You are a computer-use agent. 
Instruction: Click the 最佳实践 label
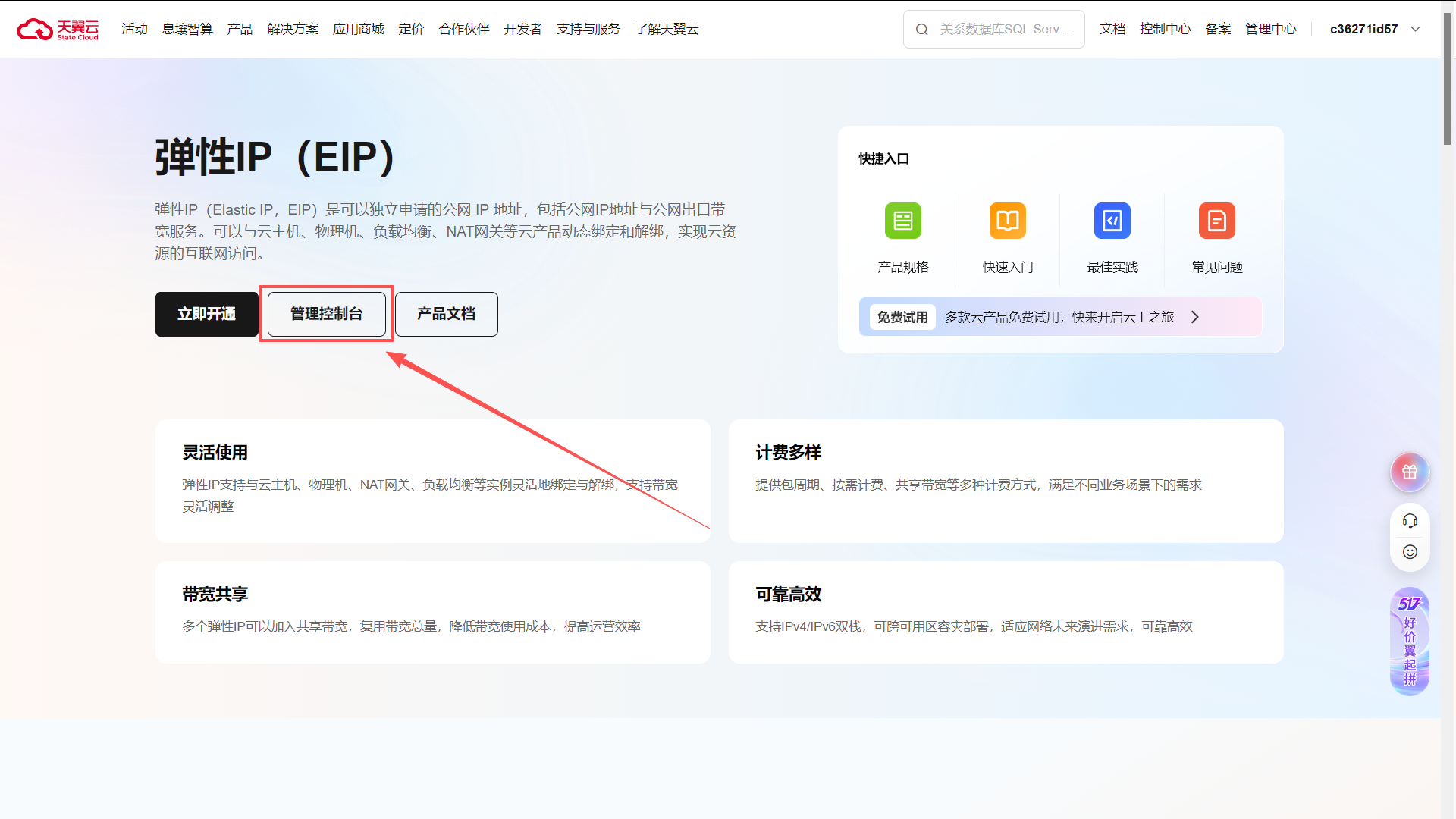[1112, 267]
